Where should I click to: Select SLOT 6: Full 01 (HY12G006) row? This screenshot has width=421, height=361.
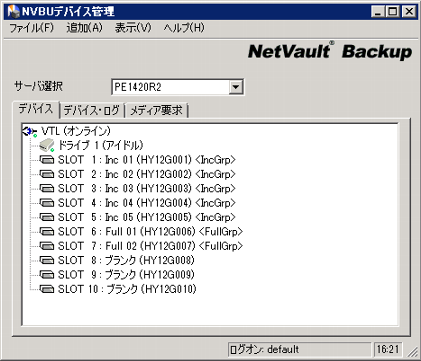[x=150, y=232]
